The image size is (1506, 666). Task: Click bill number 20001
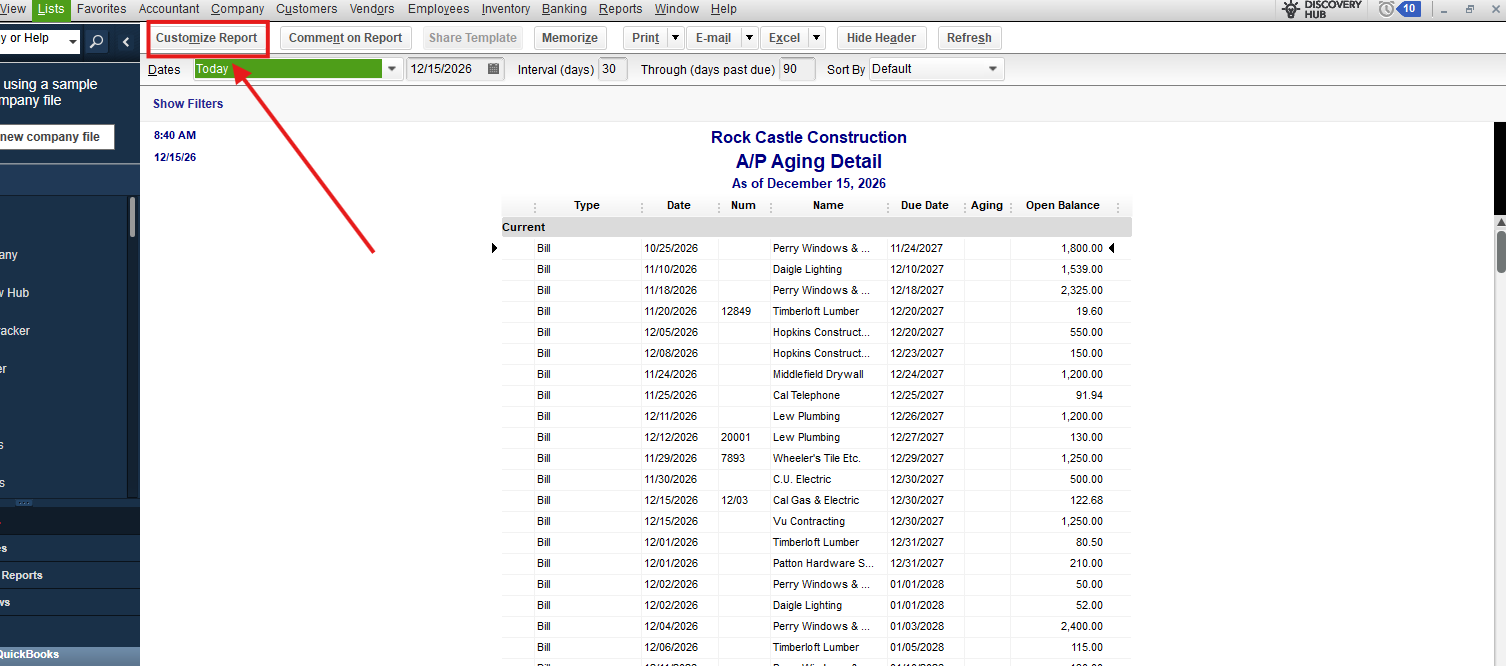click(x=736, y=437)
